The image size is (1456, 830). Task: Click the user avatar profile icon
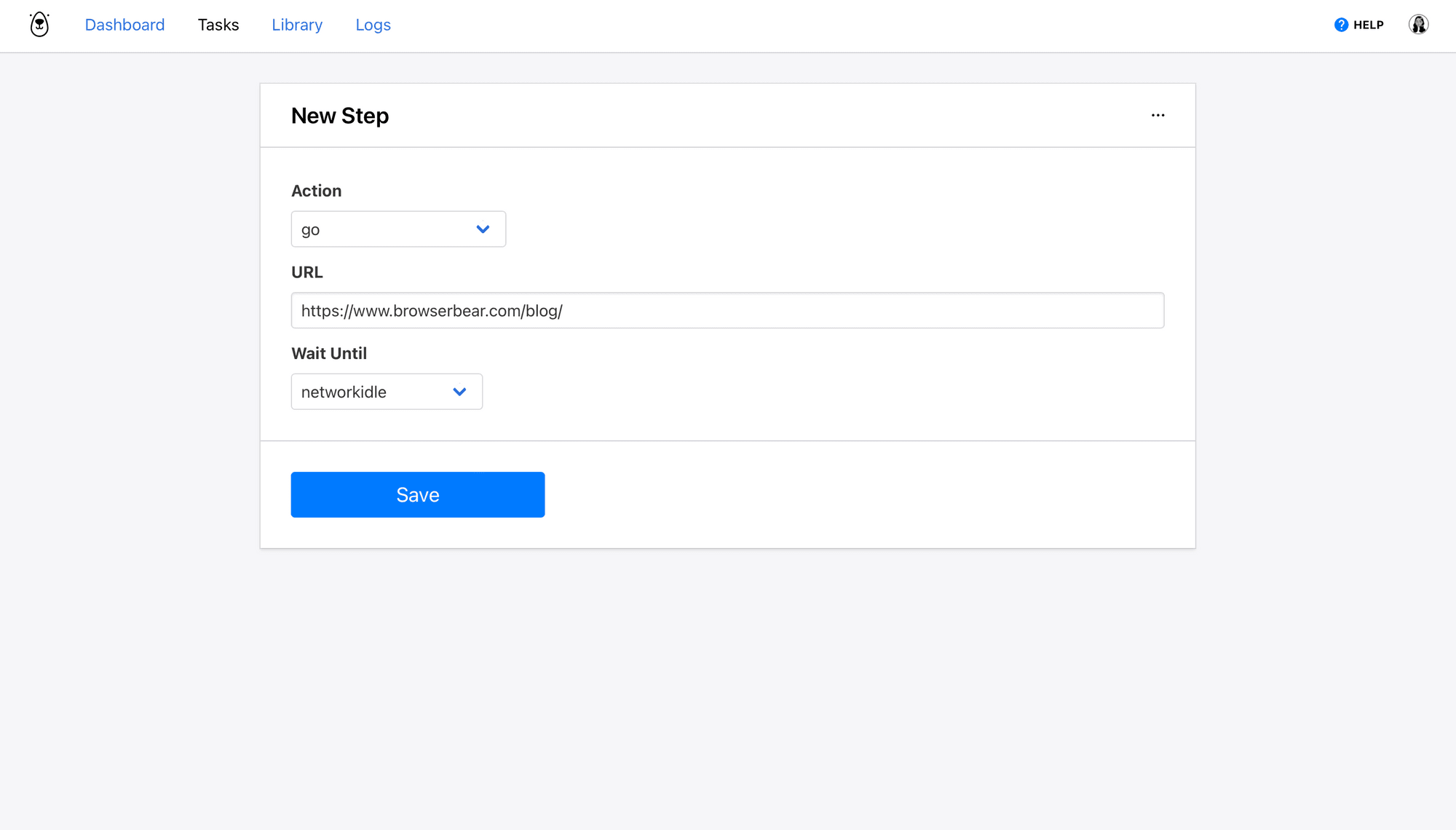1418,24
